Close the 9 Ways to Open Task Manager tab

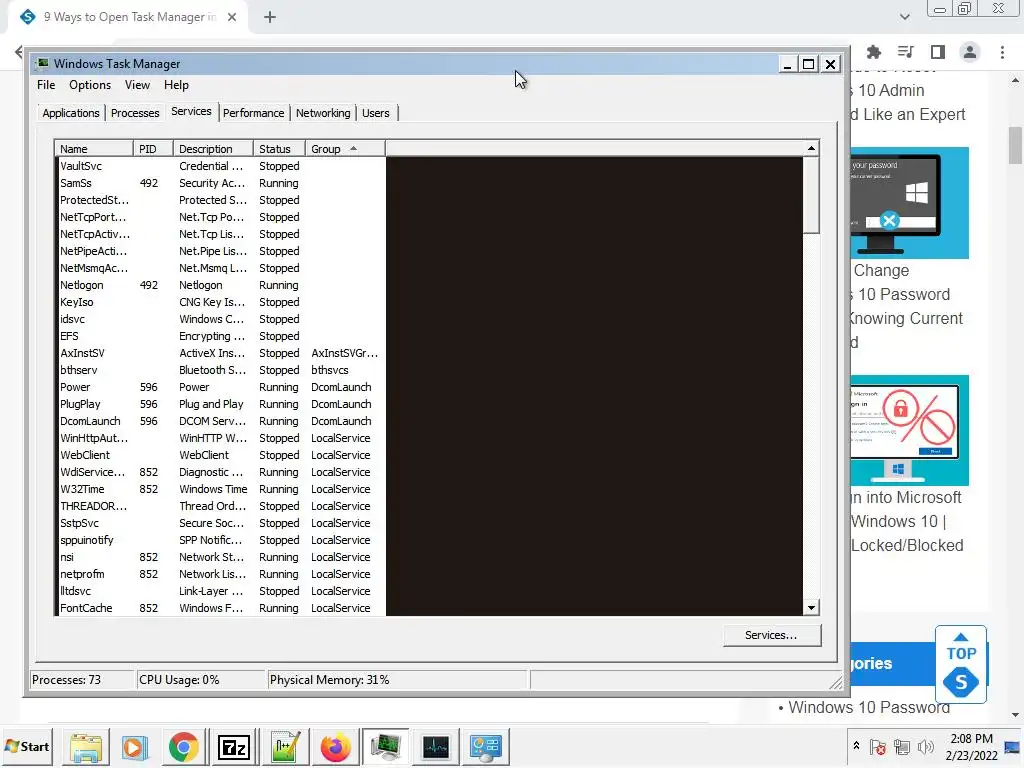click(x=232, y=18)
